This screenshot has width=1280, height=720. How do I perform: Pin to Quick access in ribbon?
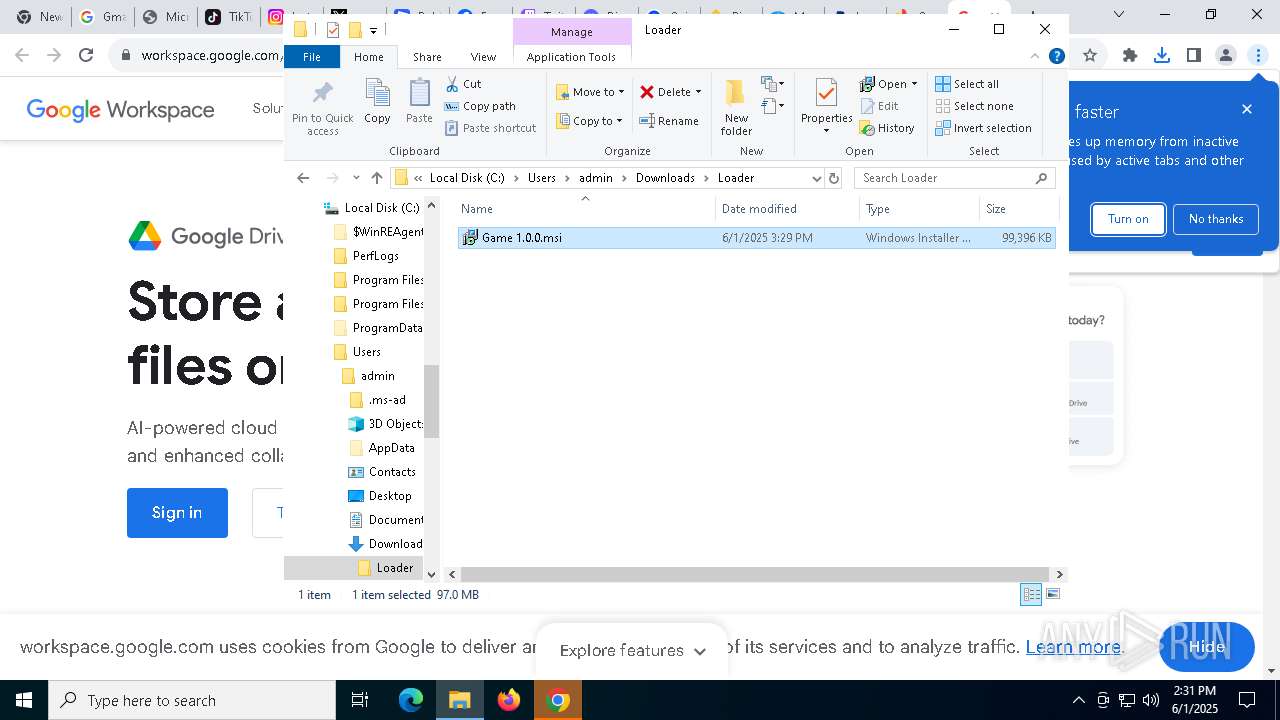click(322, 107)
